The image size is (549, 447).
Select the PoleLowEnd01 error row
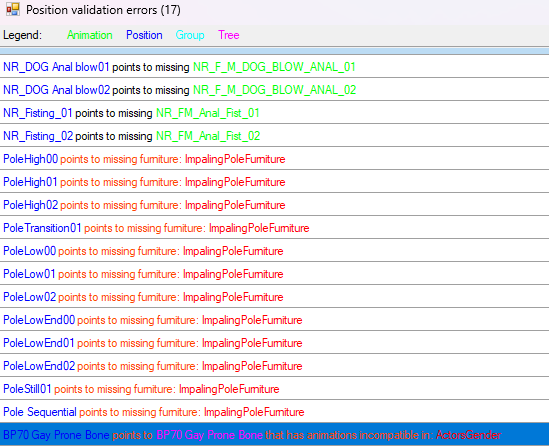274,343
